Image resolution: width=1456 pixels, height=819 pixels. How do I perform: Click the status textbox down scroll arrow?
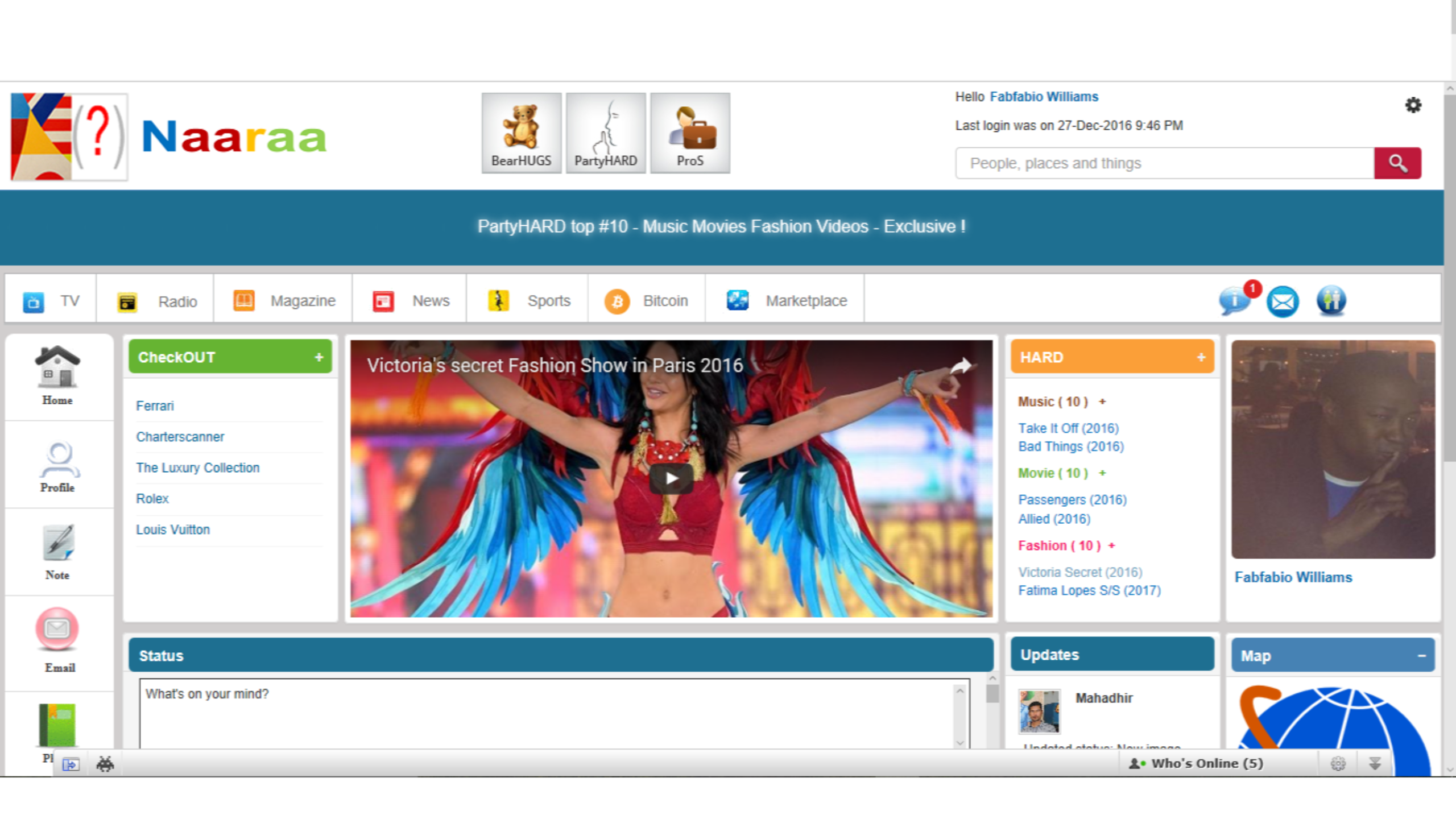[960, 743]
